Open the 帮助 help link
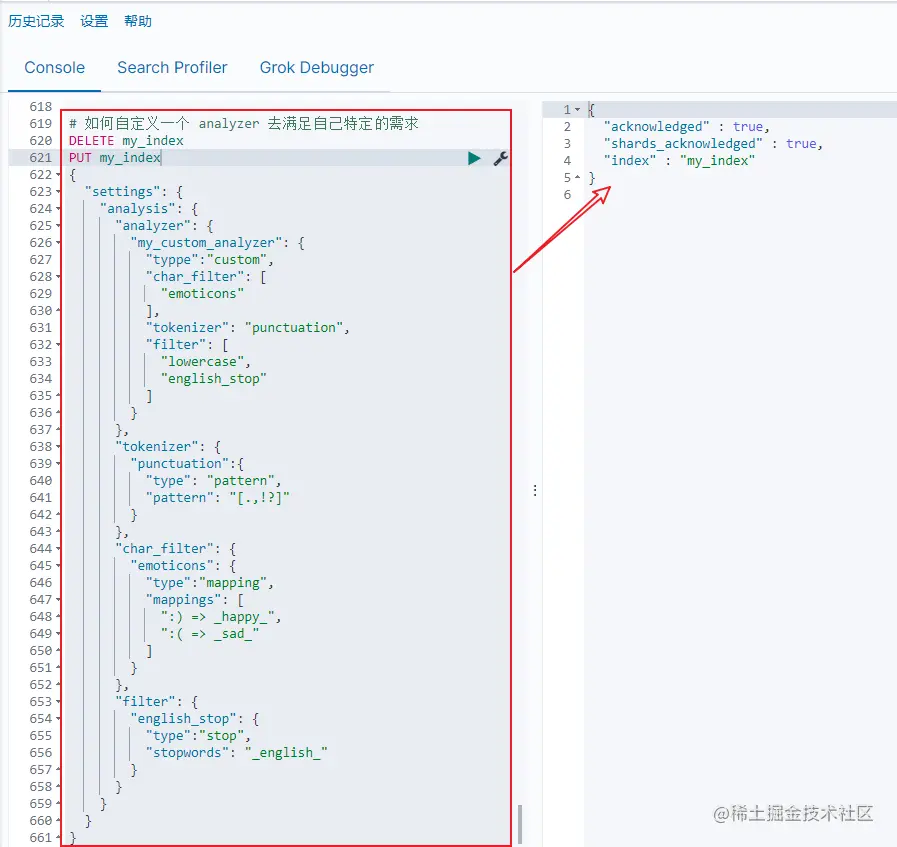The image size is (897, 847). (x=138, y=21)
